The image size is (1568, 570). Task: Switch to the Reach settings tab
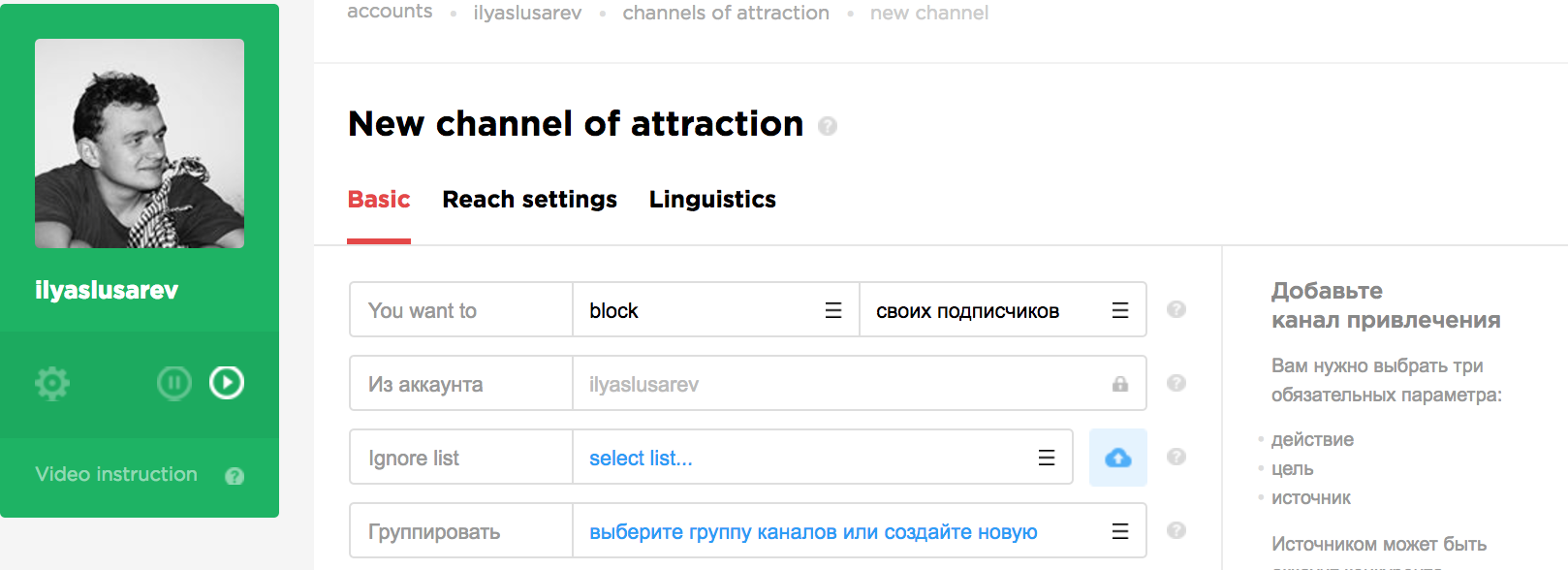(x=529, y=200)
